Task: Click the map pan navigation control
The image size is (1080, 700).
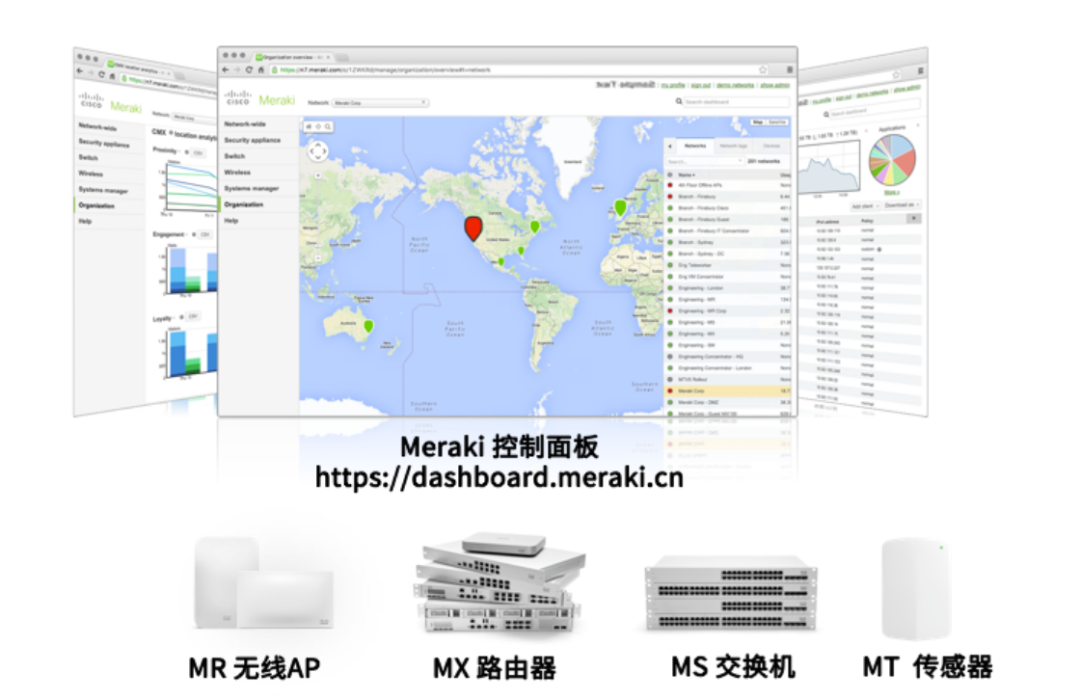Action: coord(318,151)
